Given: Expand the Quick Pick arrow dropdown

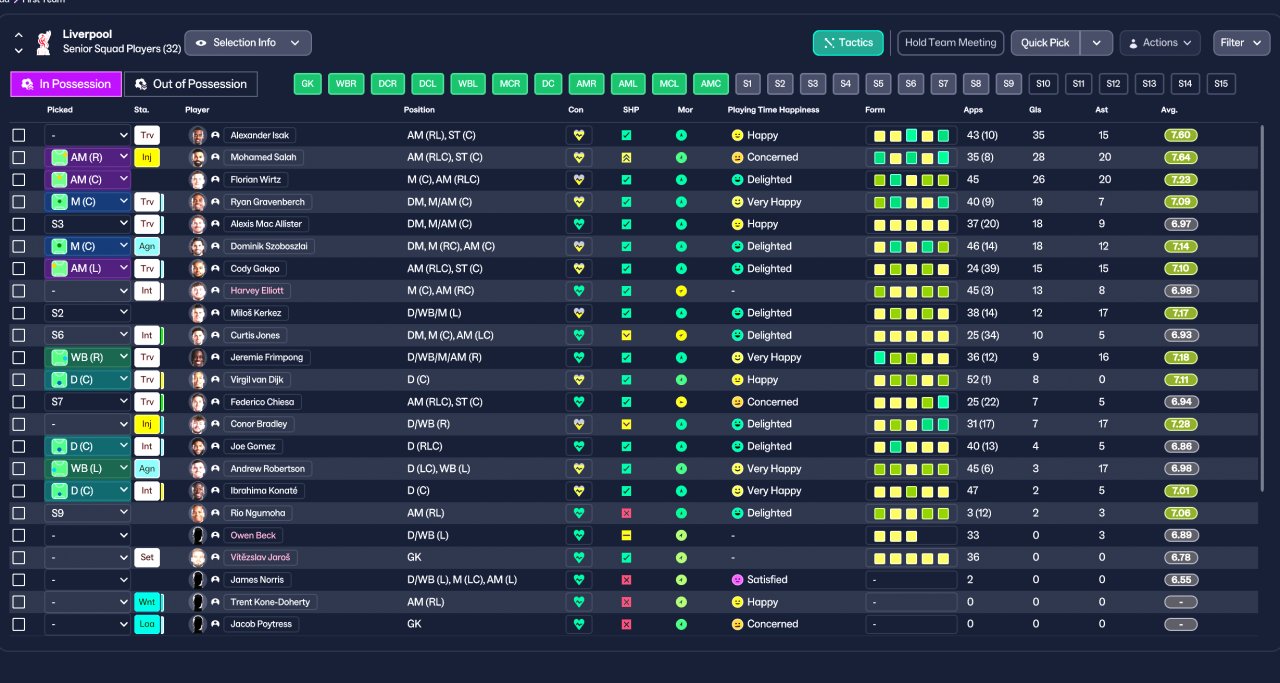Looking at the screenshot, I should (x=1097, y=43).
